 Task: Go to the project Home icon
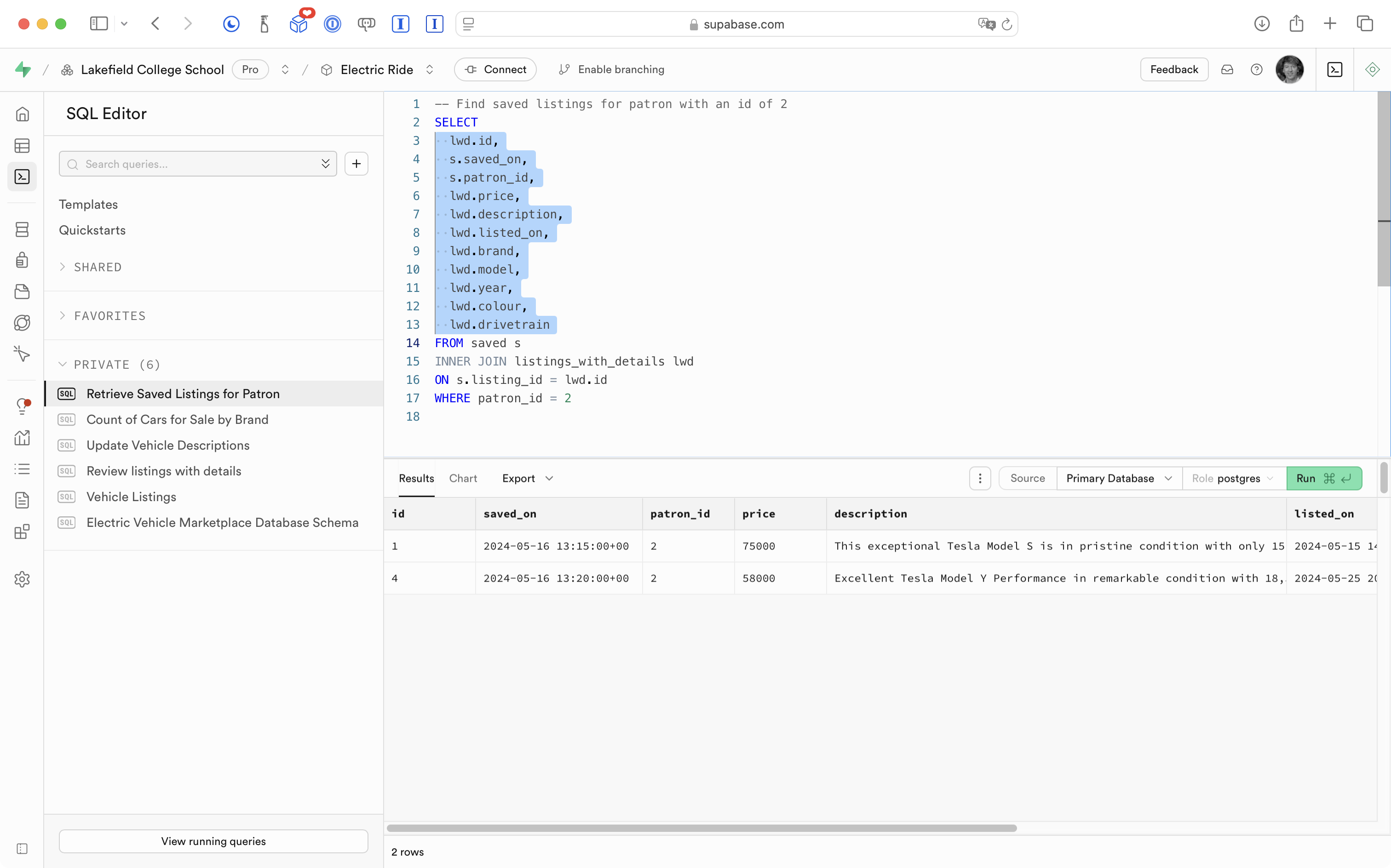coord(22,114)
